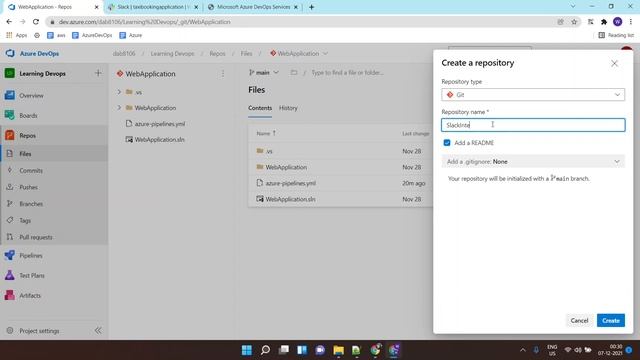
Task: Toggle the Add a README checkbox
Action: (x=447, y=143)
